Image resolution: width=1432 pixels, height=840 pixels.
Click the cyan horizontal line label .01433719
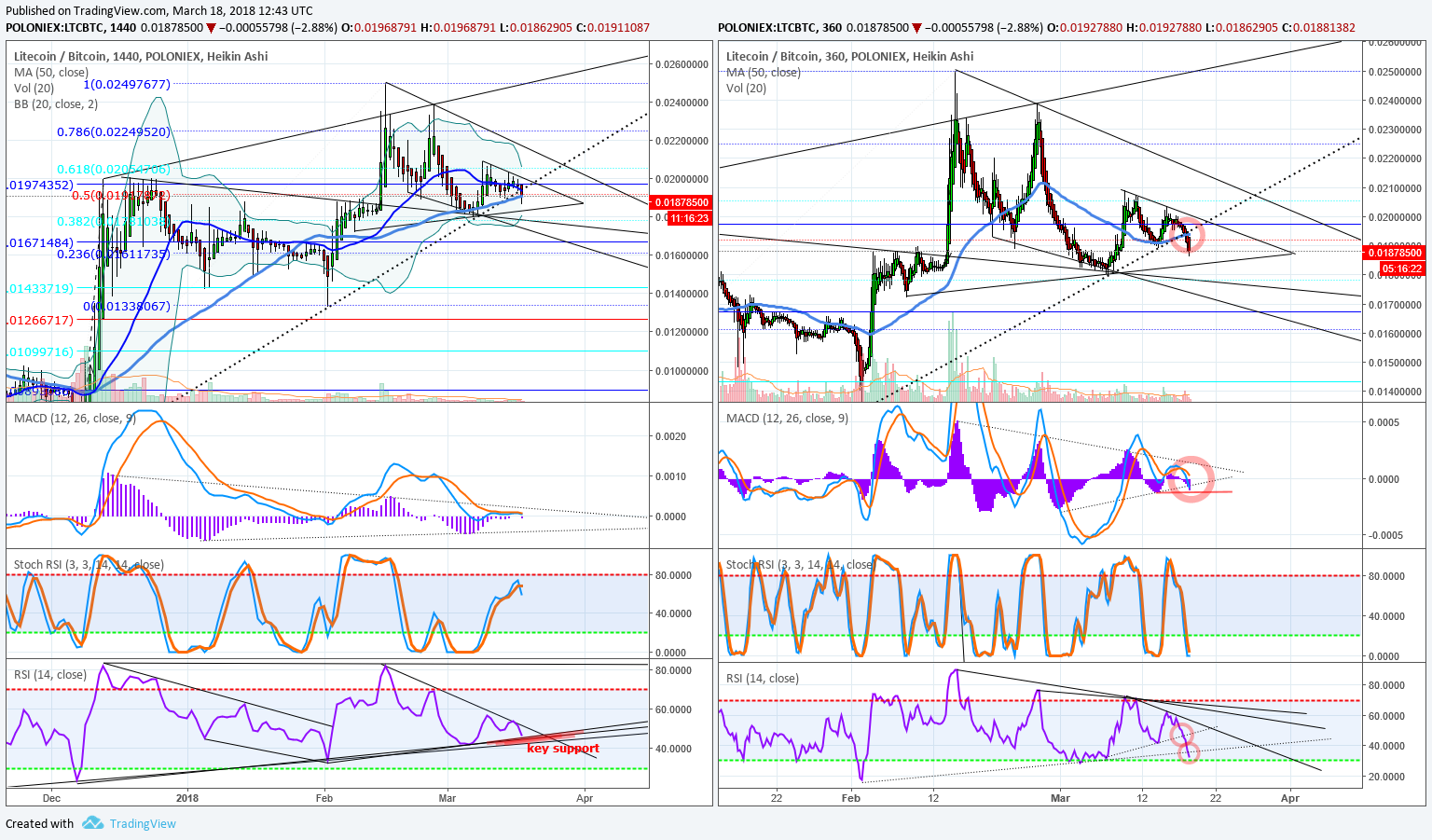(x=40, y=289)
